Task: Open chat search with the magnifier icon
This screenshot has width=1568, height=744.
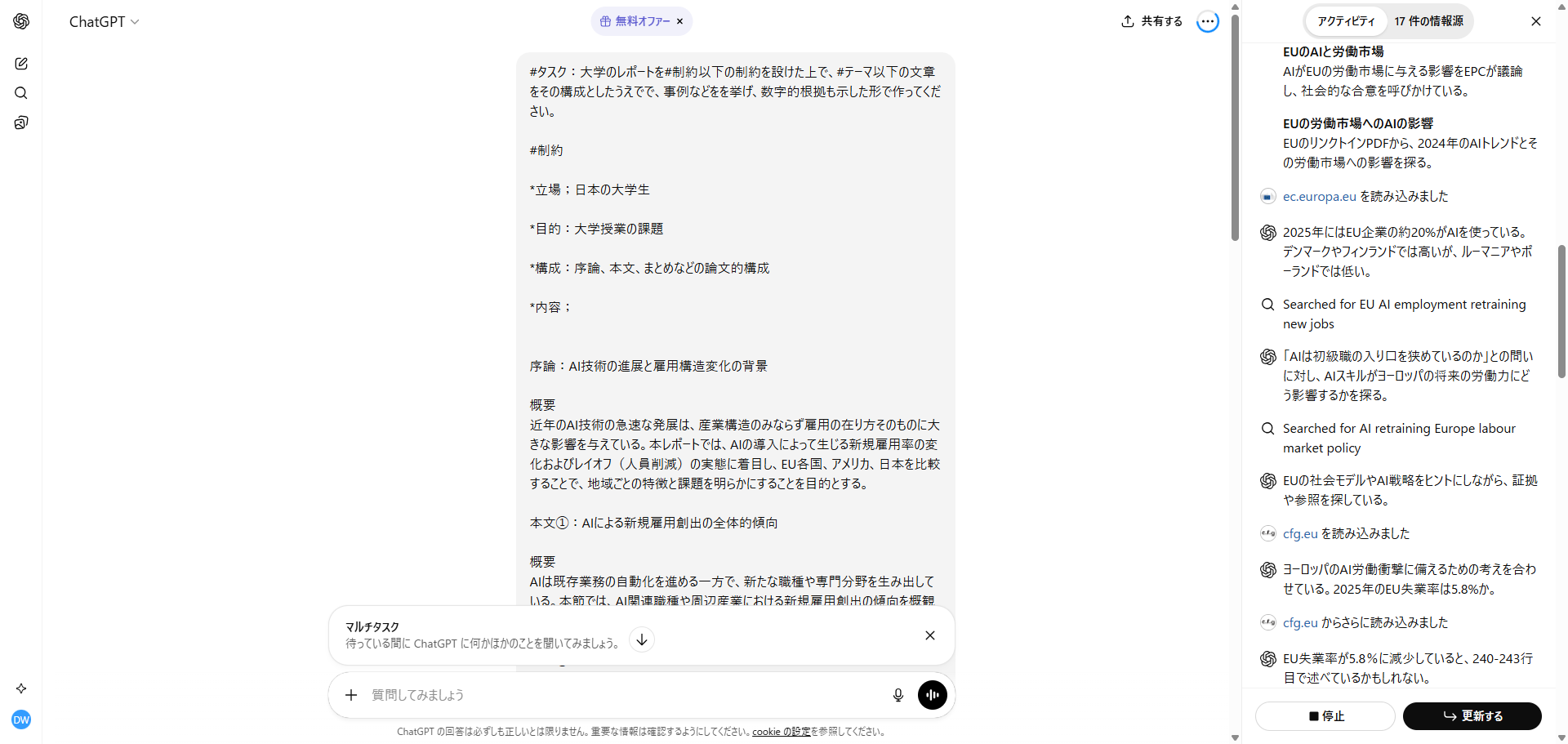Action: point(21,93)
